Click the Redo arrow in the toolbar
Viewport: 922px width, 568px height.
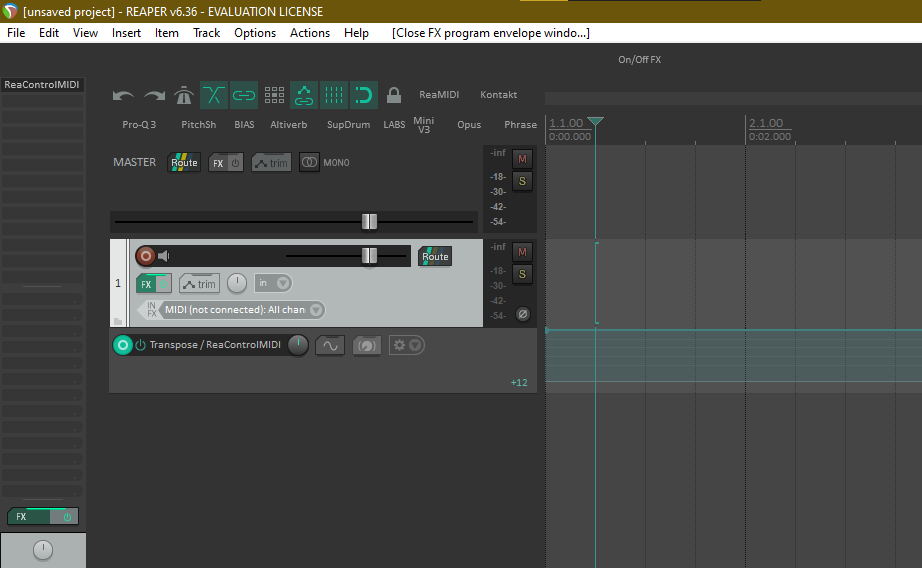154,95
